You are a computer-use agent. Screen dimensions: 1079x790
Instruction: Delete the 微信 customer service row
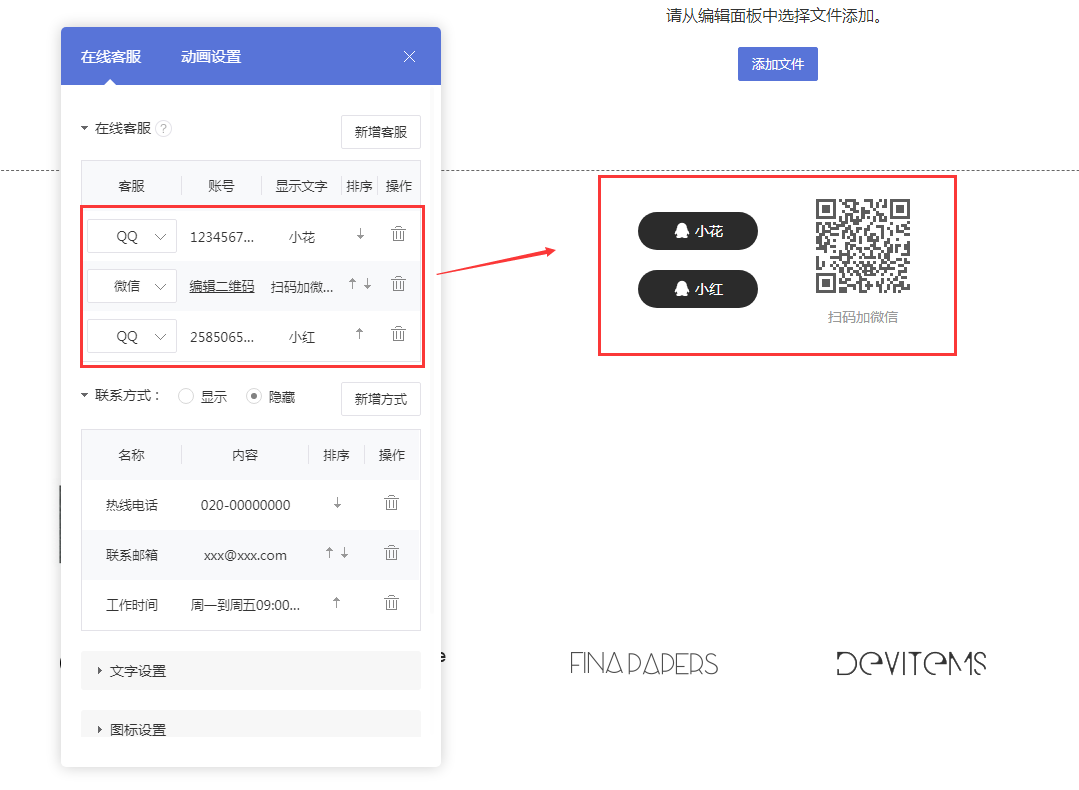[398, 284]
